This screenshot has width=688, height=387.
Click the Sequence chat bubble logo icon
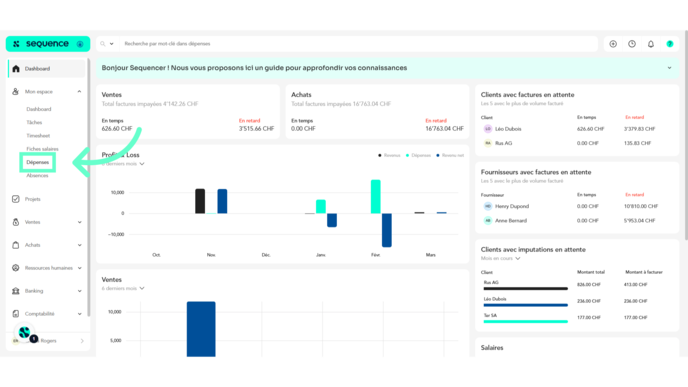(24, 333)
